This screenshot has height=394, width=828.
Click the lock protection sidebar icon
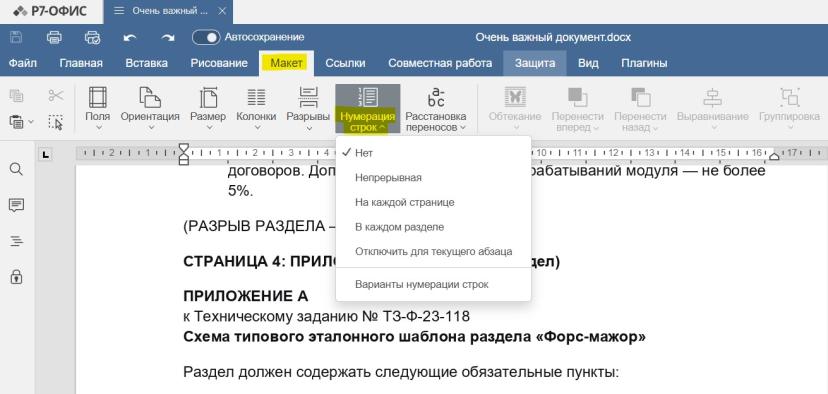point(16,276)
